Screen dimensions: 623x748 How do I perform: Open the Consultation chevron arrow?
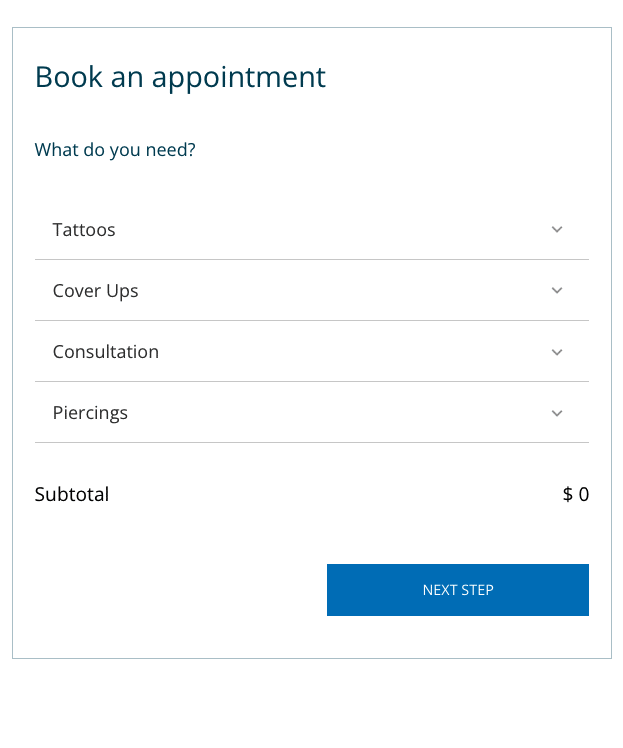tap(557, 352)
